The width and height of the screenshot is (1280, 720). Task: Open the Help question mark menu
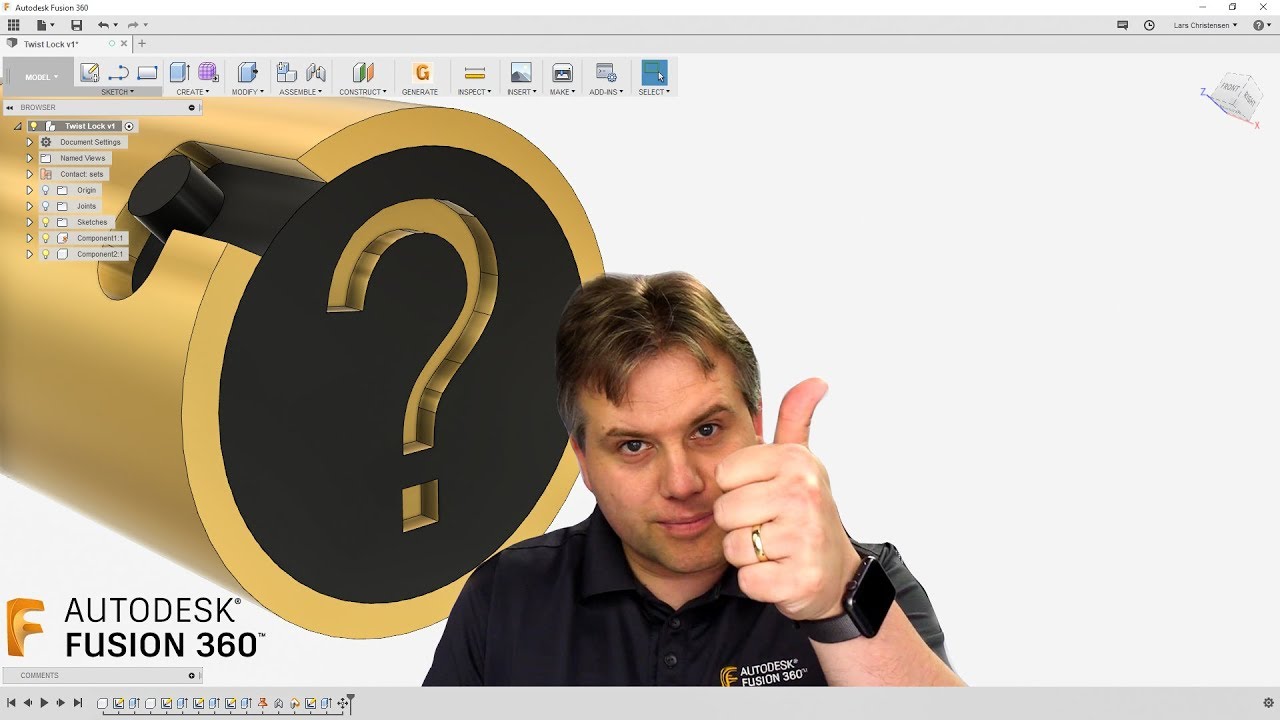[1261, 25]
